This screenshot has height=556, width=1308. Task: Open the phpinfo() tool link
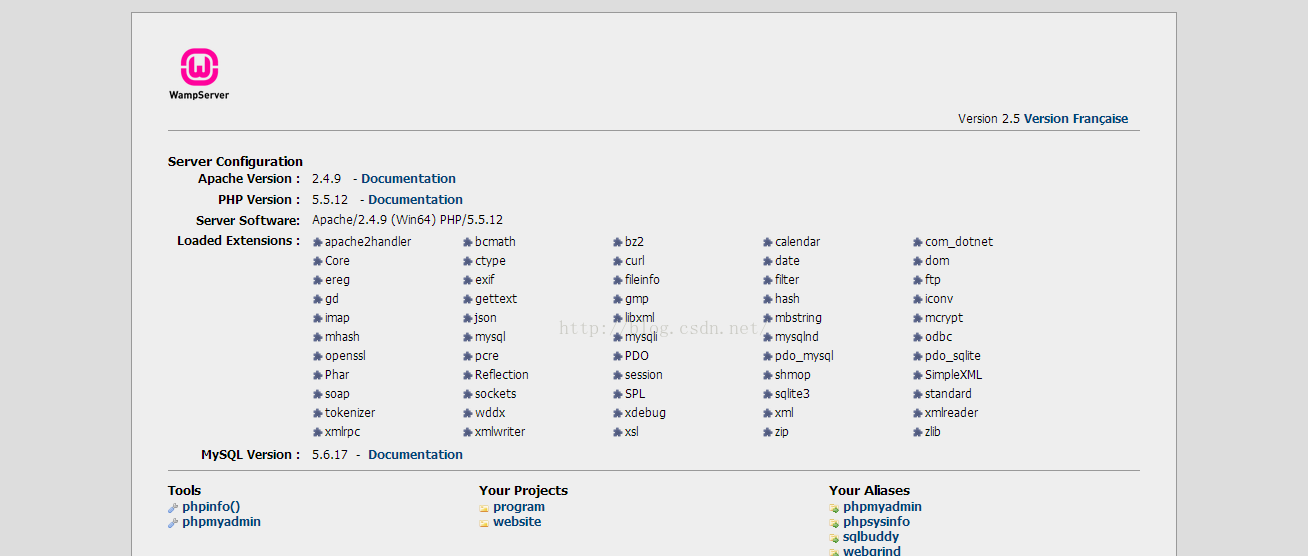[x=211, y=507]
